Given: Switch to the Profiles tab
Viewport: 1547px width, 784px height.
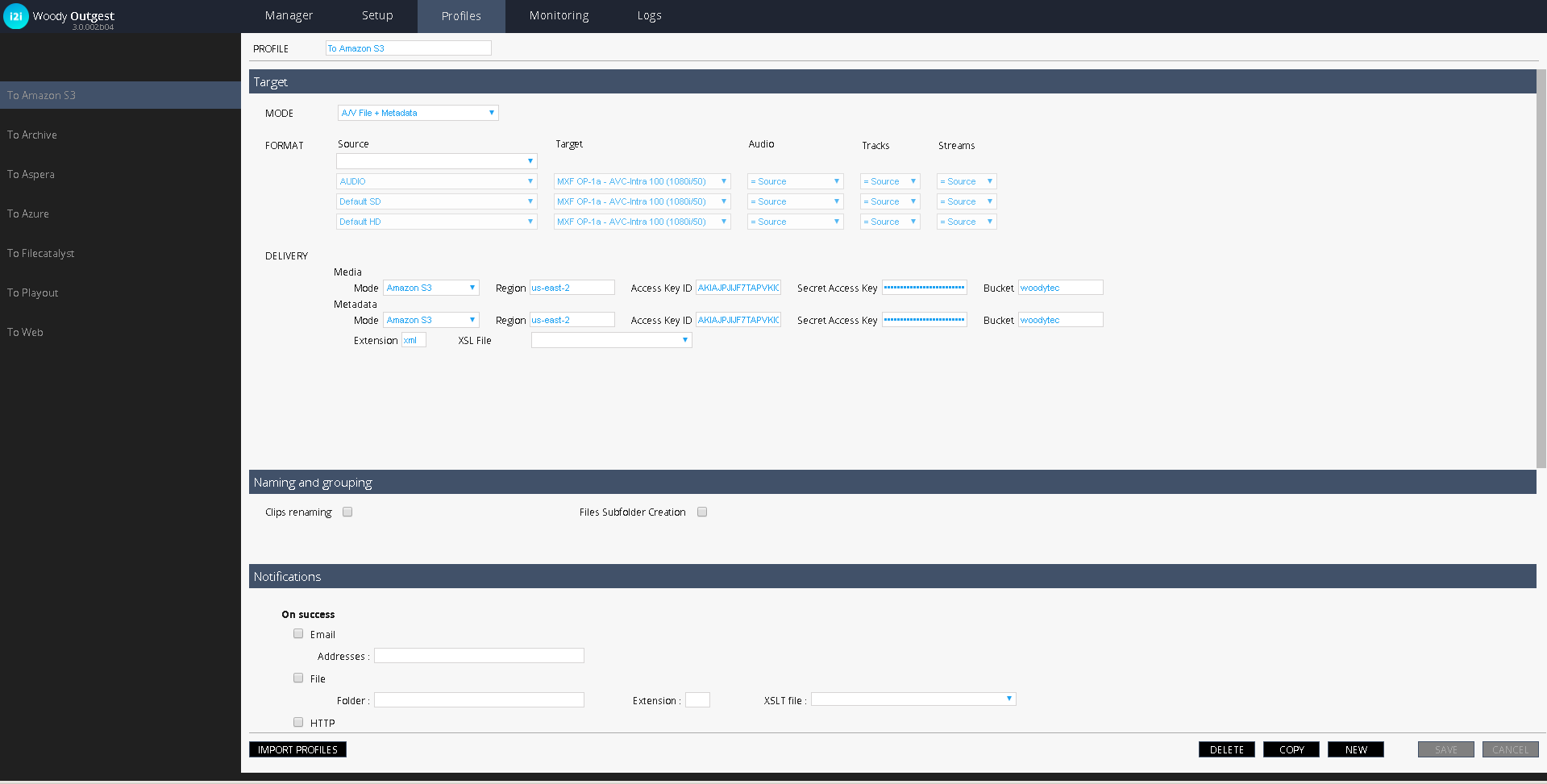Looking at the screenshot, I should pyautogui.click(x=461, y=16).
